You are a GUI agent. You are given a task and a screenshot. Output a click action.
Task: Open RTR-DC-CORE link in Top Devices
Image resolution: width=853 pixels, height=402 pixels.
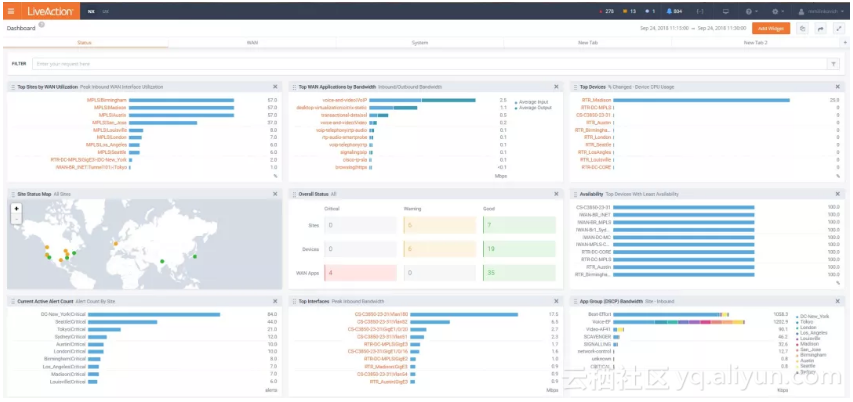597,168
